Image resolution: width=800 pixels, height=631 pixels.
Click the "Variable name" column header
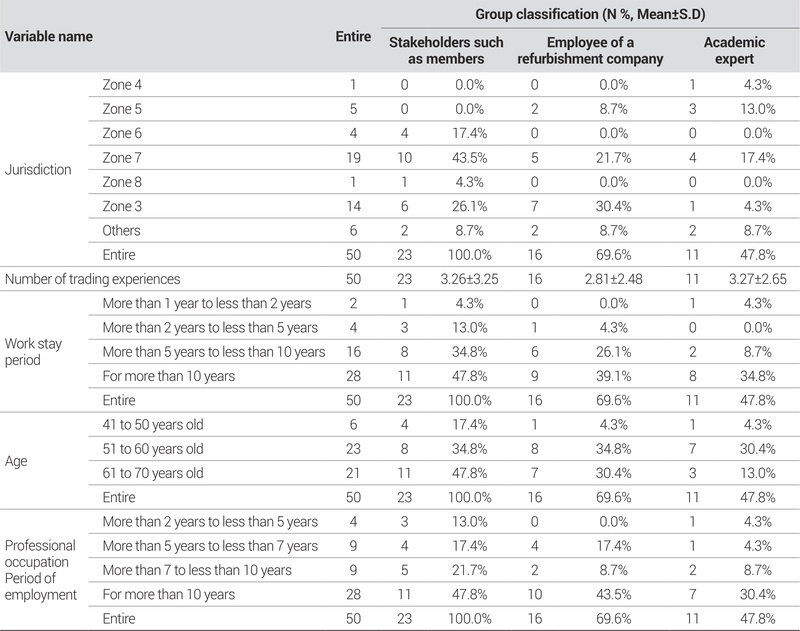click(x=50, y=37)
